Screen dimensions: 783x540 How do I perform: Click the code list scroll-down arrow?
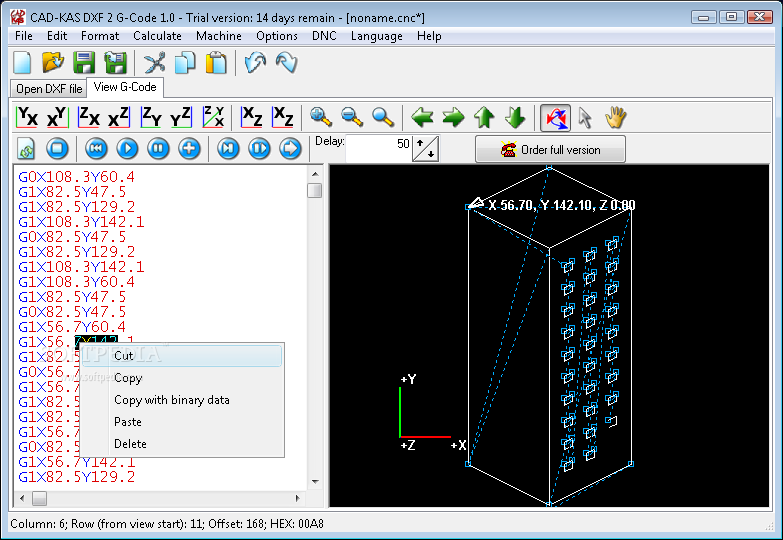315,482
